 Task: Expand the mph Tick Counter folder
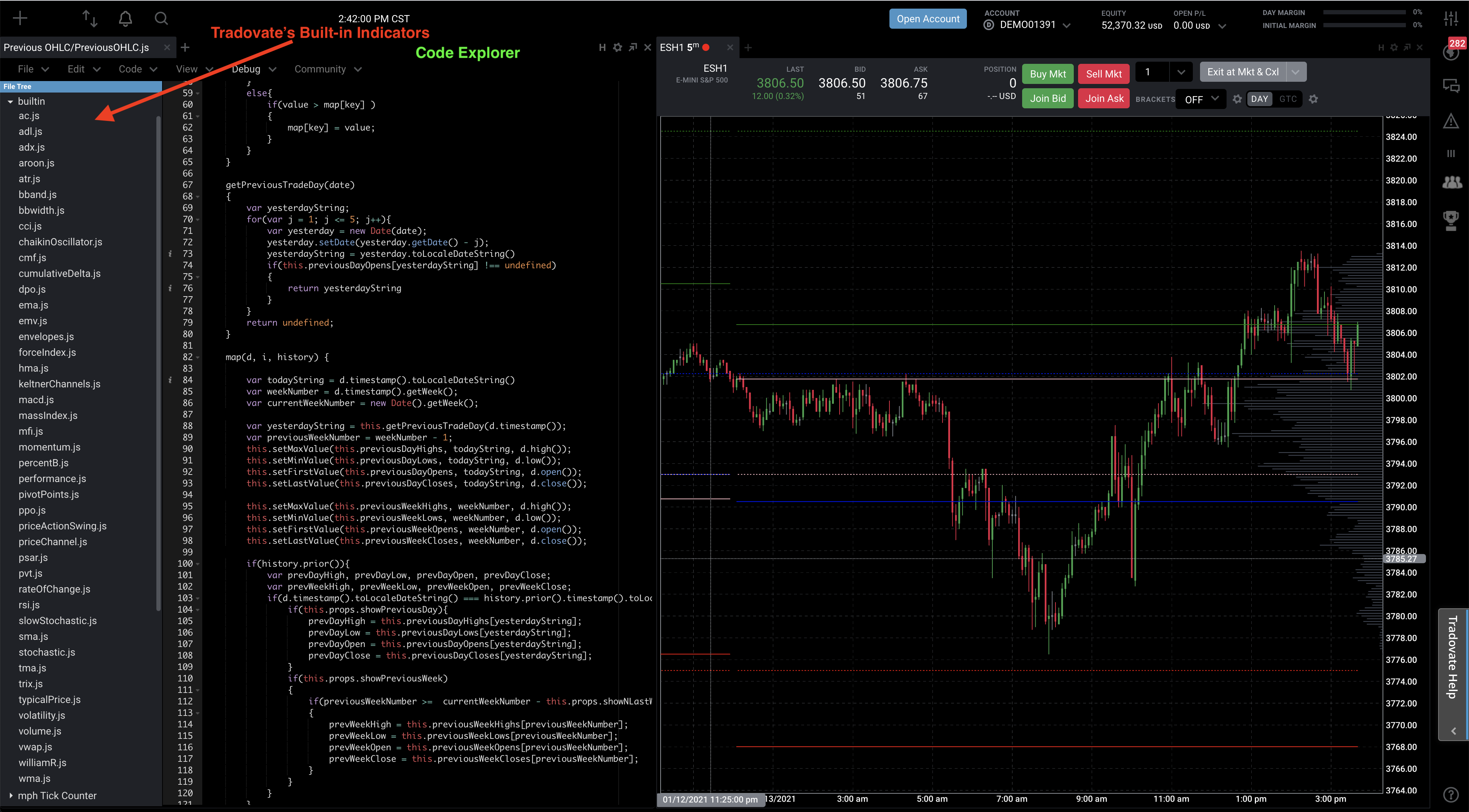coord(10,796)
